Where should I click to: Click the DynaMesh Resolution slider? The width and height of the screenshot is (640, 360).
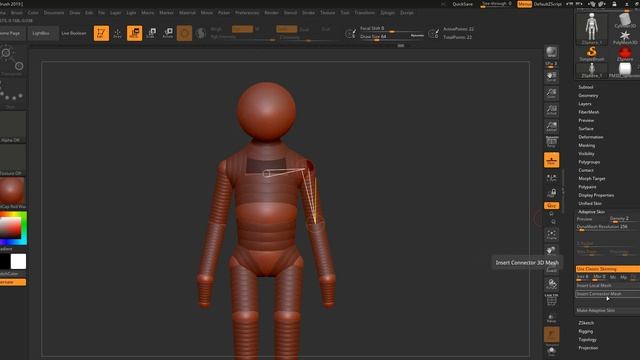pyautogui.click(x=608, y=227)
